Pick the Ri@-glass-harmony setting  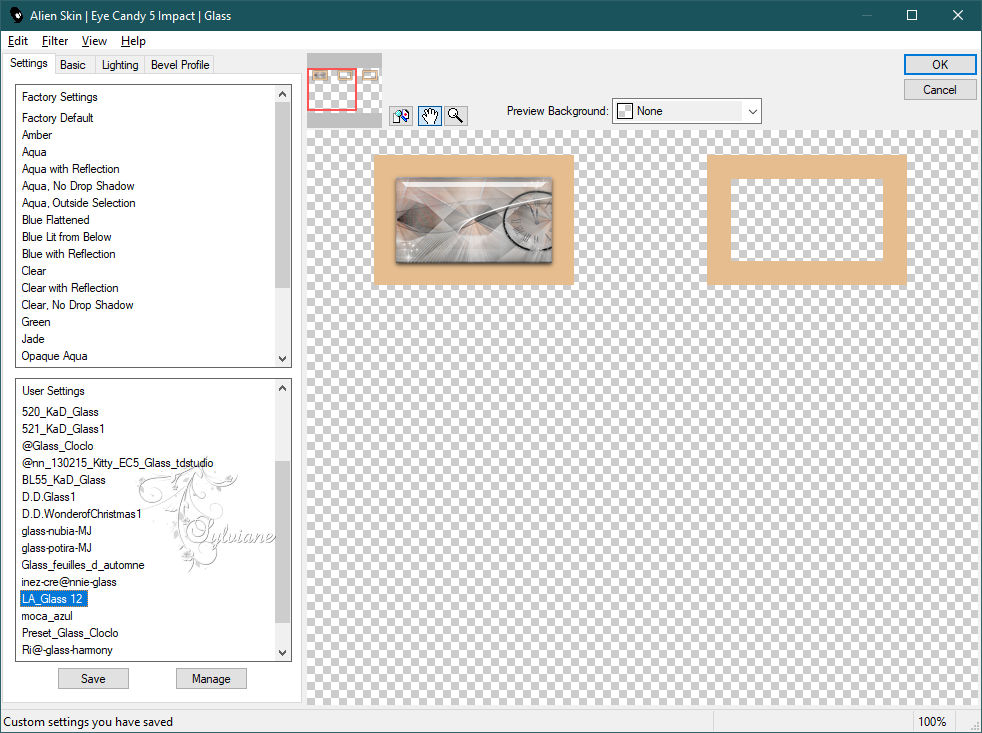tap(67, 650)
